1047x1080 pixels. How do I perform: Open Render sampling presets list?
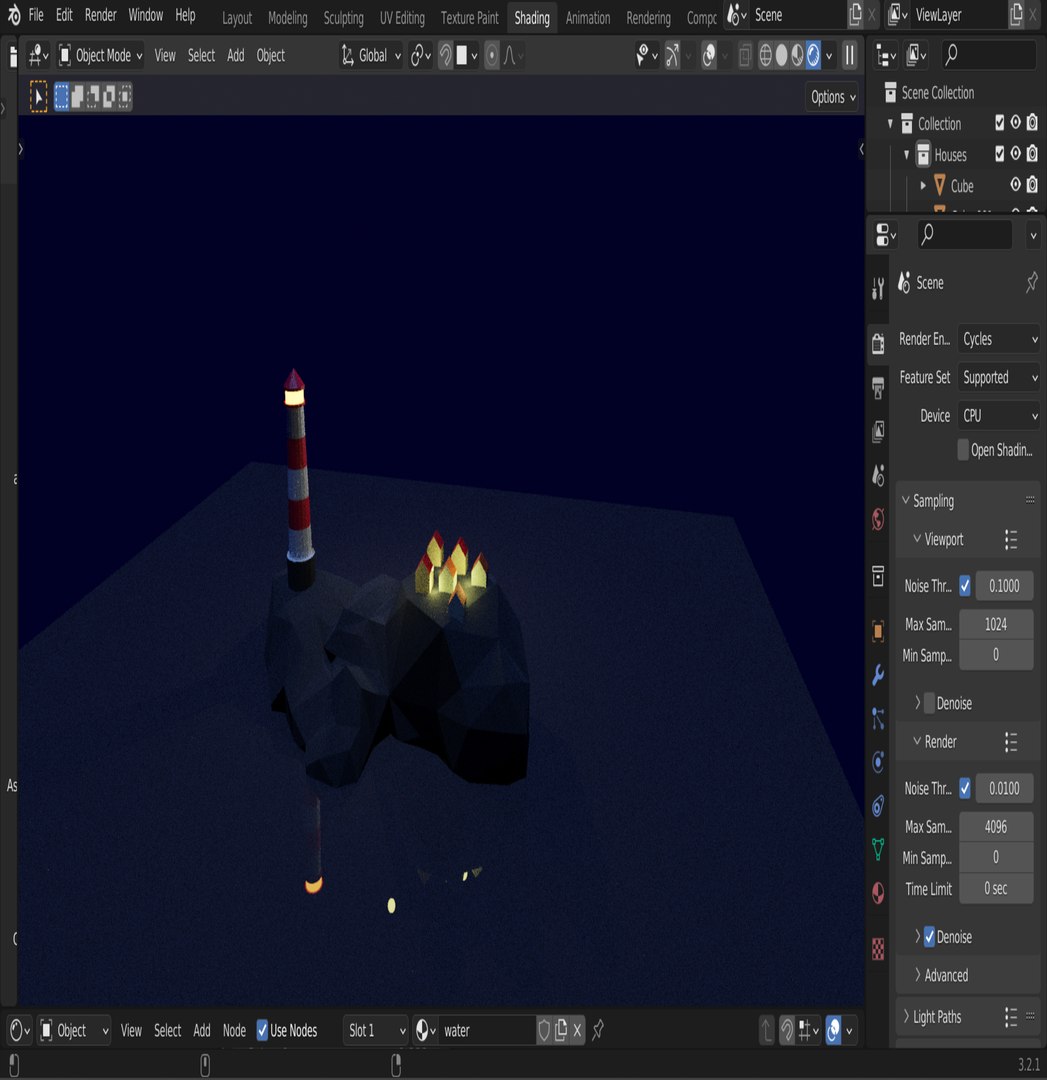click(1010, 742)
